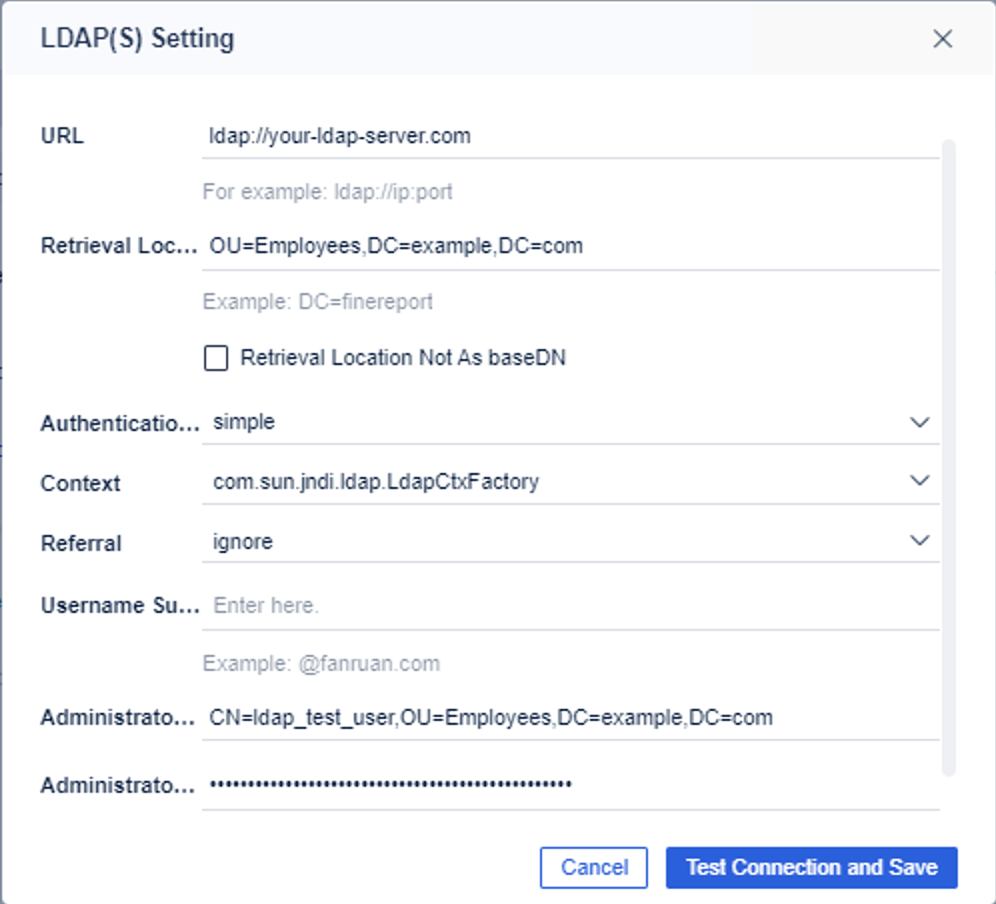
Task: Click the 'Retrieval Location Not As baseDN' label
Action: [403, 358]
